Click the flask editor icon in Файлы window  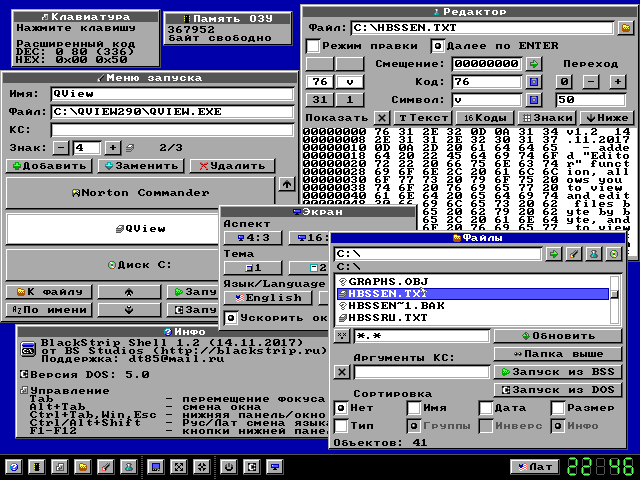pyautogui.click(x=594, y=254)
